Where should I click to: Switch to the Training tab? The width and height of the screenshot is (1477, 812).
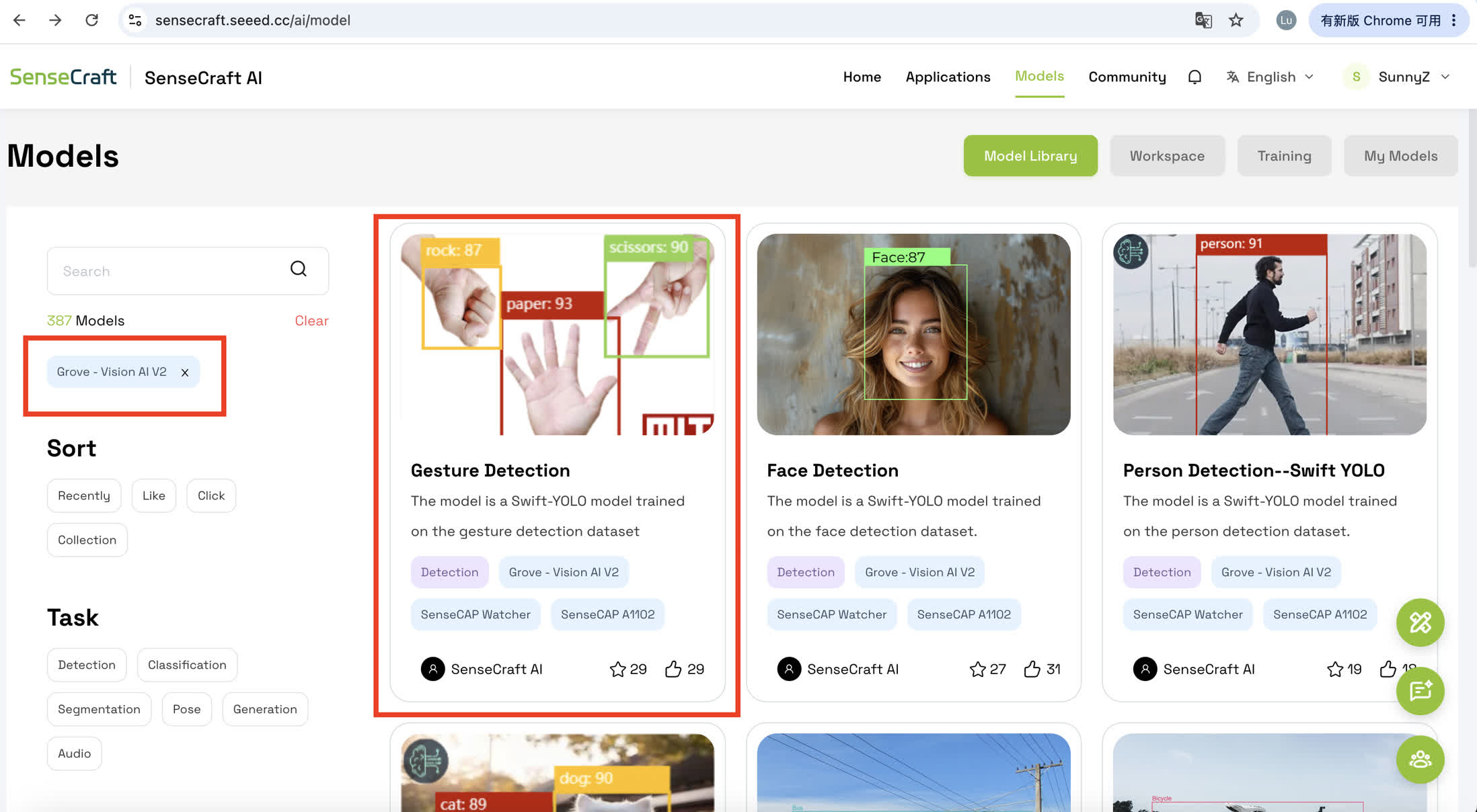(x=1284, y=156)
